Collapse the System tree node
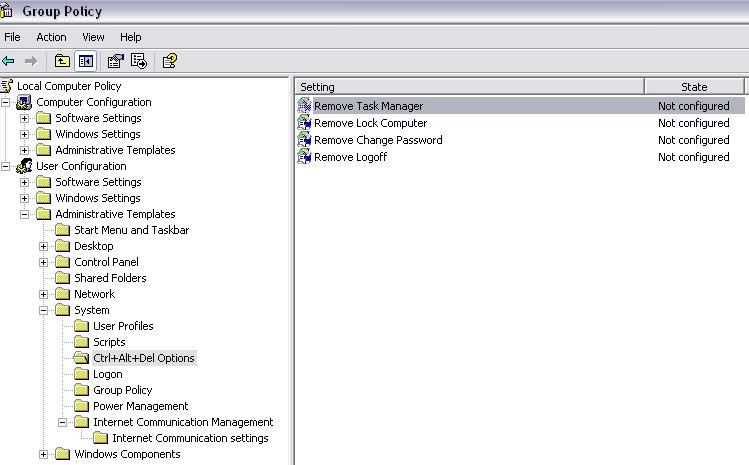 click(43, 310)
